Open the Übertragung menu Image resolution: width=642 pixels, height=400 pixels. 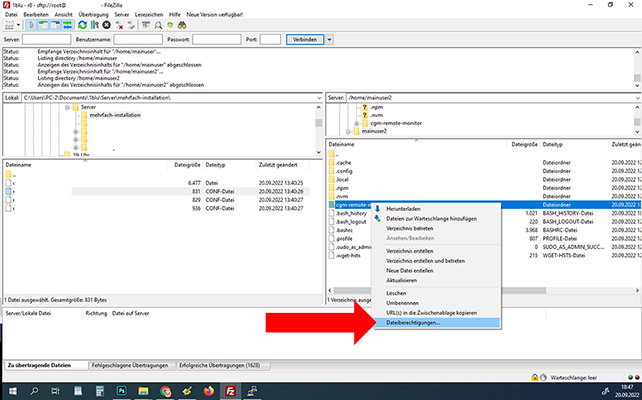pos(93,14)
